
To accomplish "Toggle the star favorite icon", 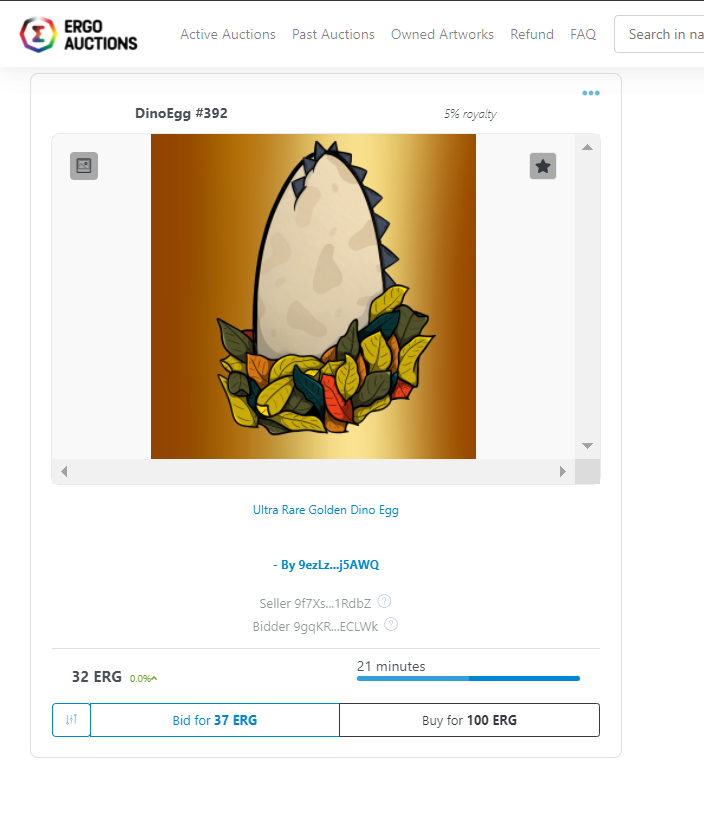I will [543, 166].
